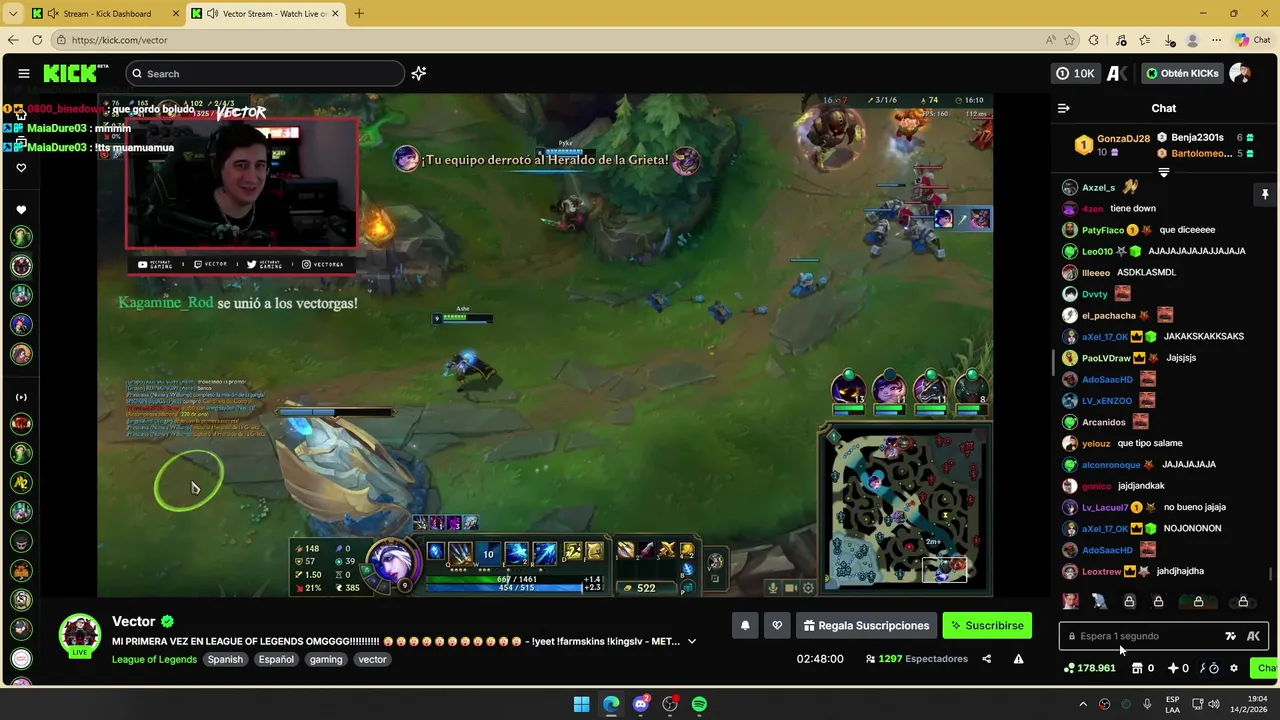Select the second unlocked emote under the chat

tap(1100, 601)
